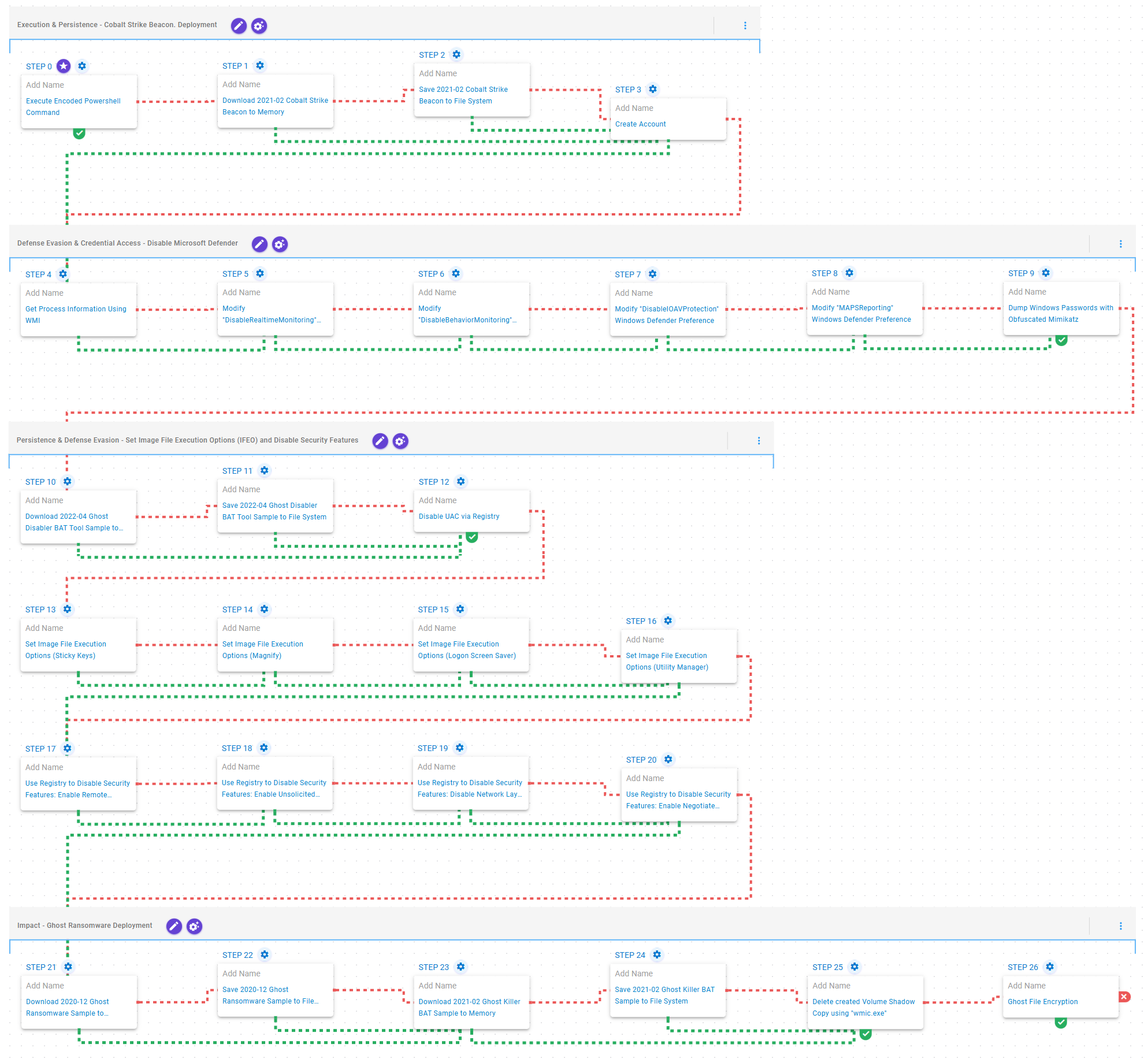Click gear icon next to STEP 16

[x=668, y=621]
